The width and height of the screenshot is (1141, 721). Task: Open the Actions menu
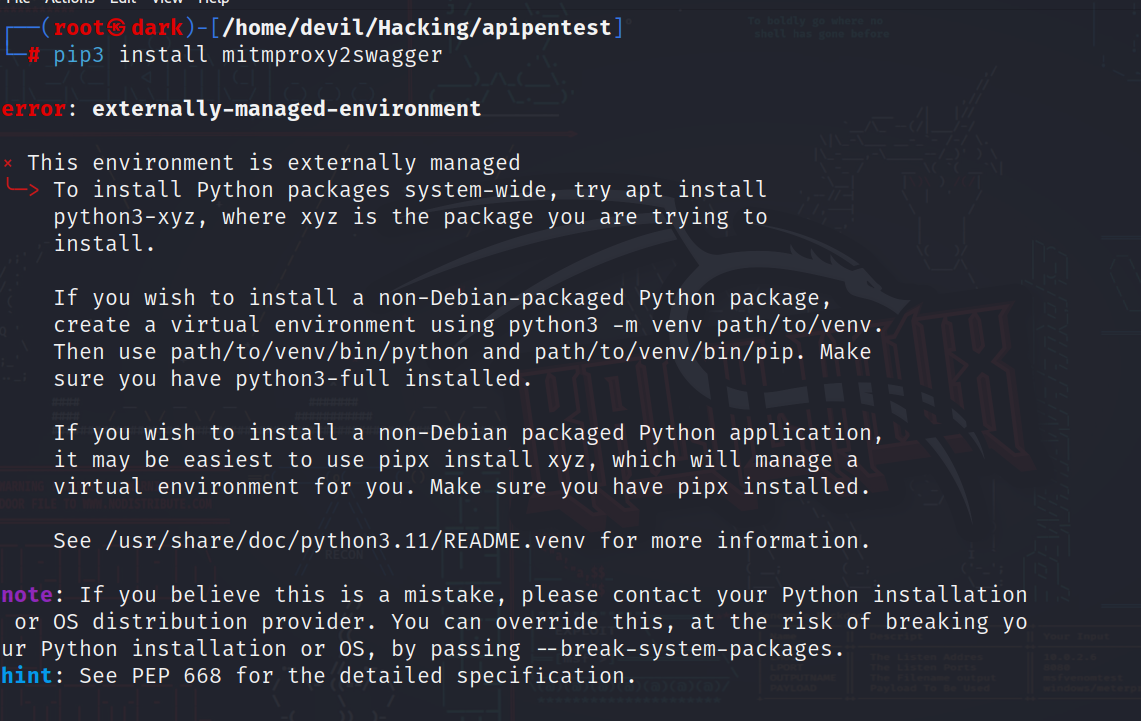(x=70, y=2)
